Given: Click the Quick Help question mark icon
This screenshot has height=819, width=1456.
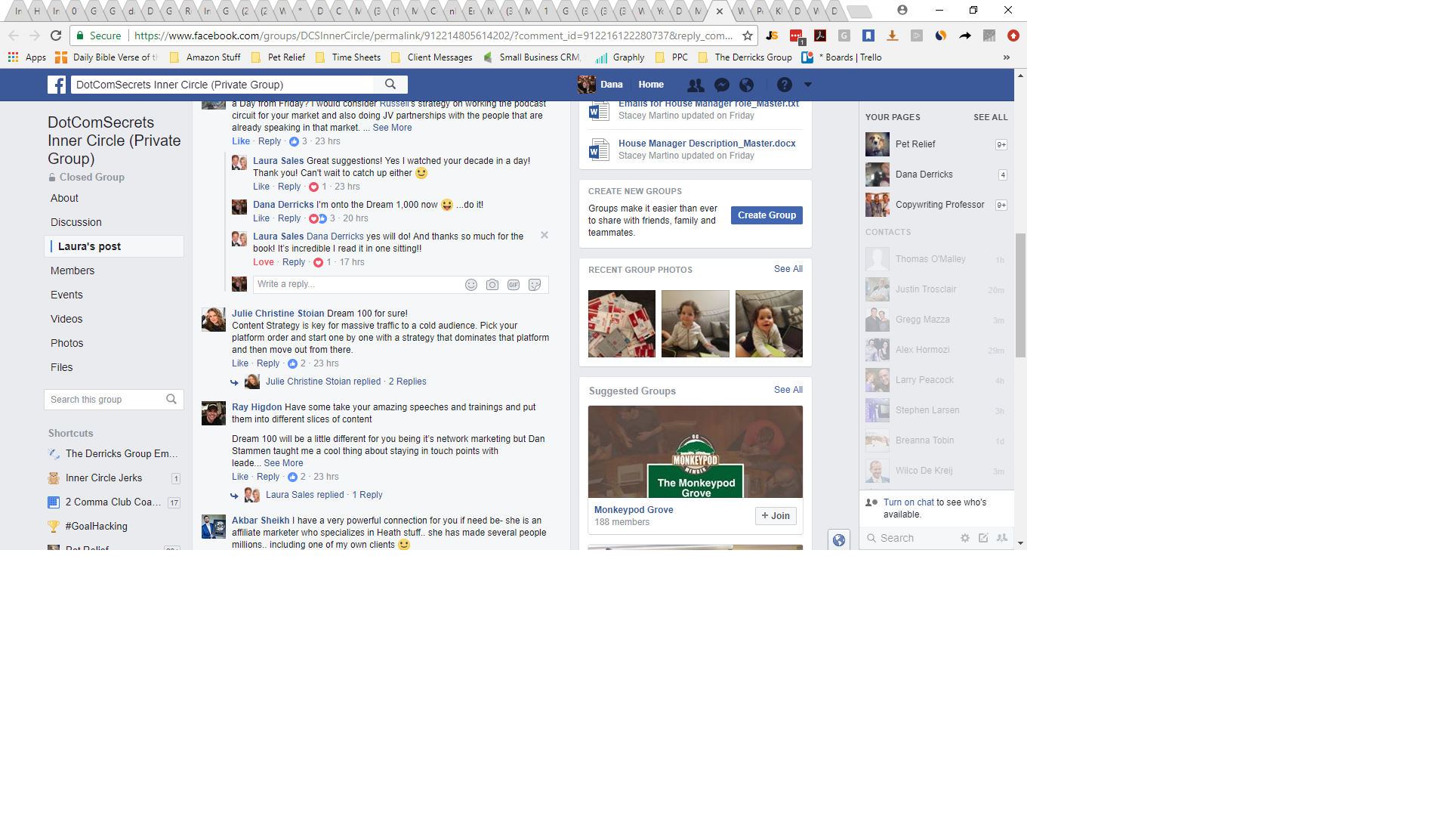Looking at the screenshot, I should tap(785, 85).
